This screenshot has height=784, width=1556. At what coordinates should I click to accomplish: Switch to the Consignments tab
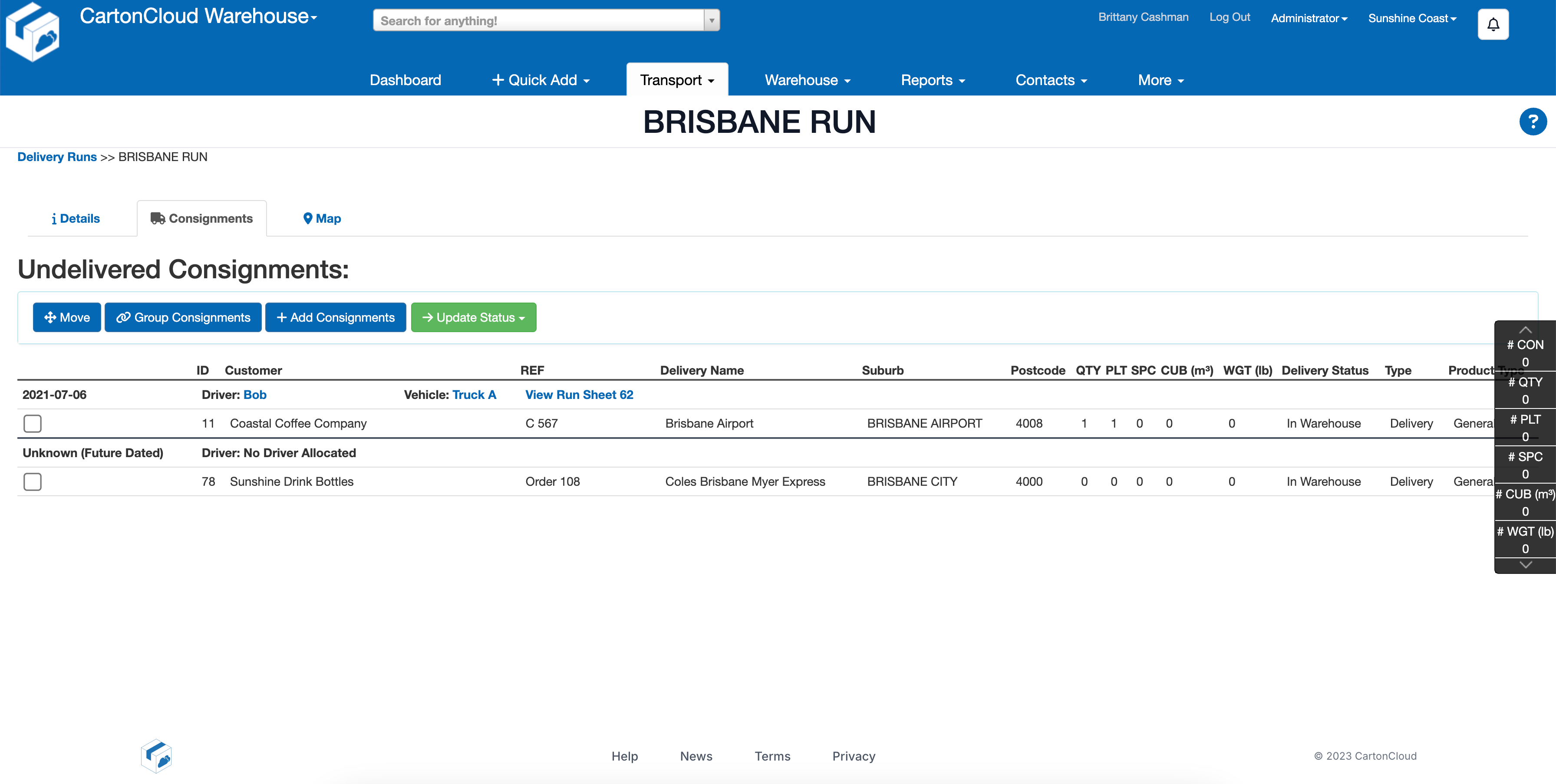(202, 219)
